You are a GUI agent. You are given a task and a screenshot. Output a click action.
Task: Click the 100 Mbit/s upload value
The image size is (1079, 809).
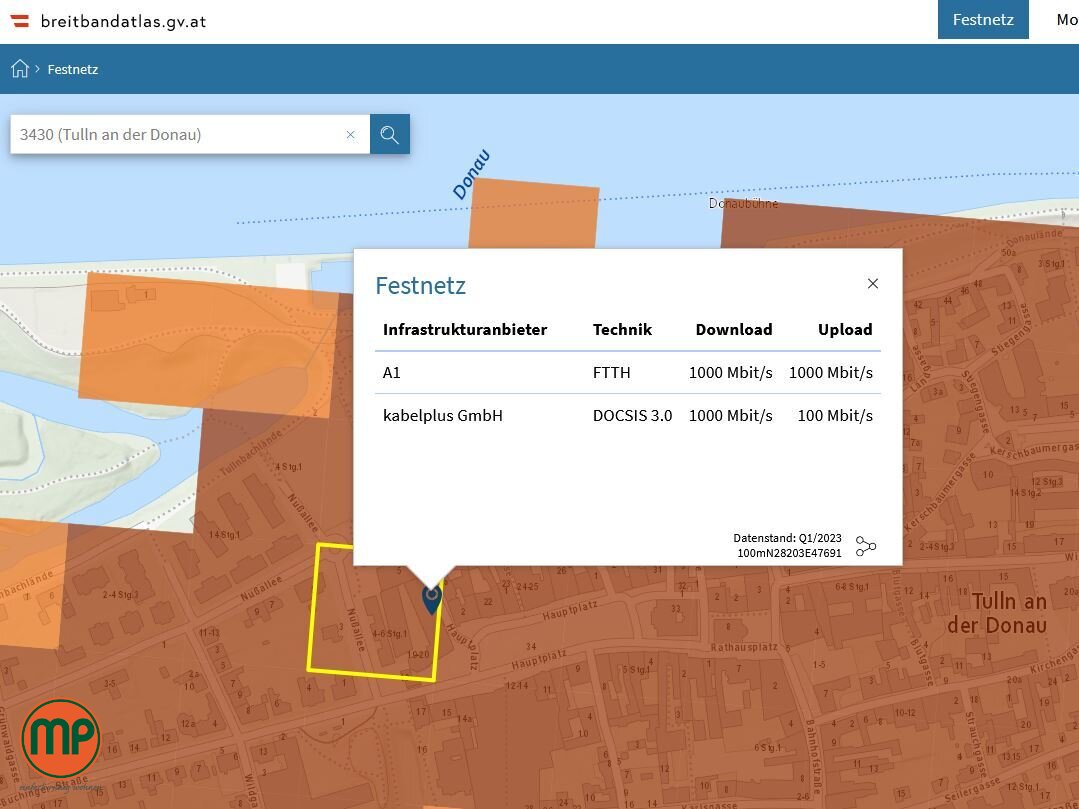835,416
